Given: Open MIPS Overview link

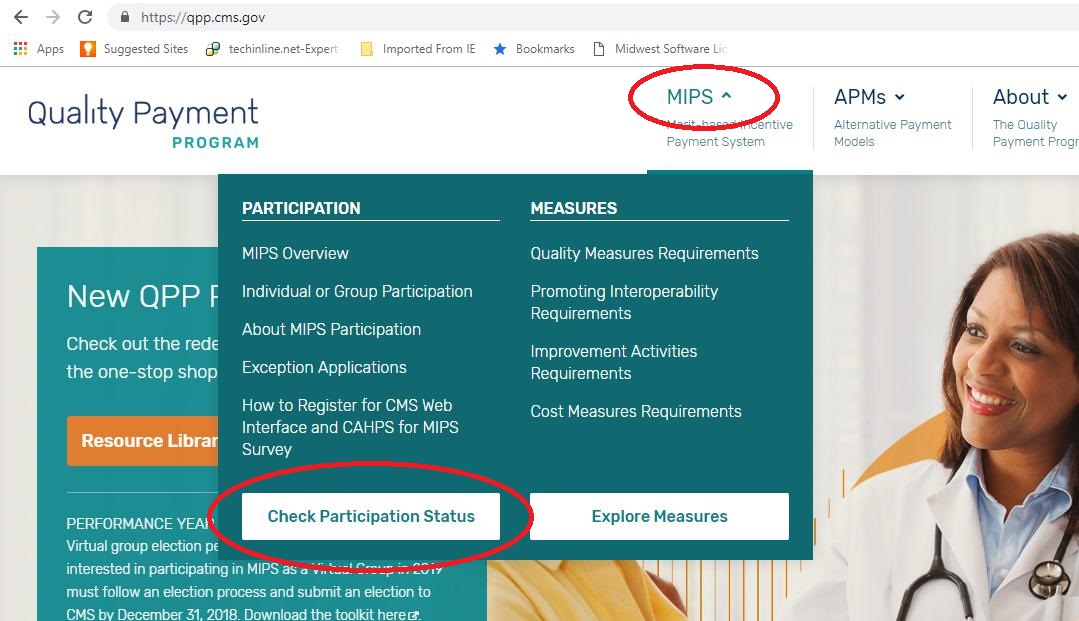Looking at the screenshot, I should click(x=295, y=253).
